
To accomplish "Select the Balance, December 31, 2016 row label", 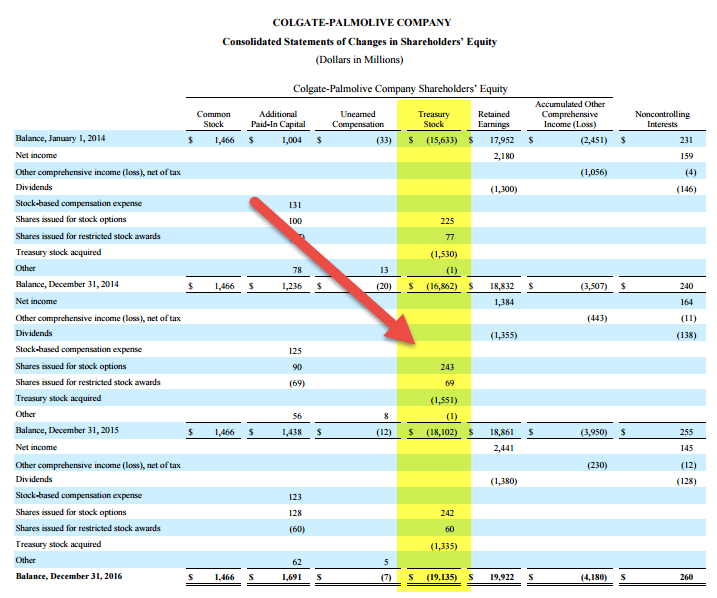I will click(x=69, y=576).
